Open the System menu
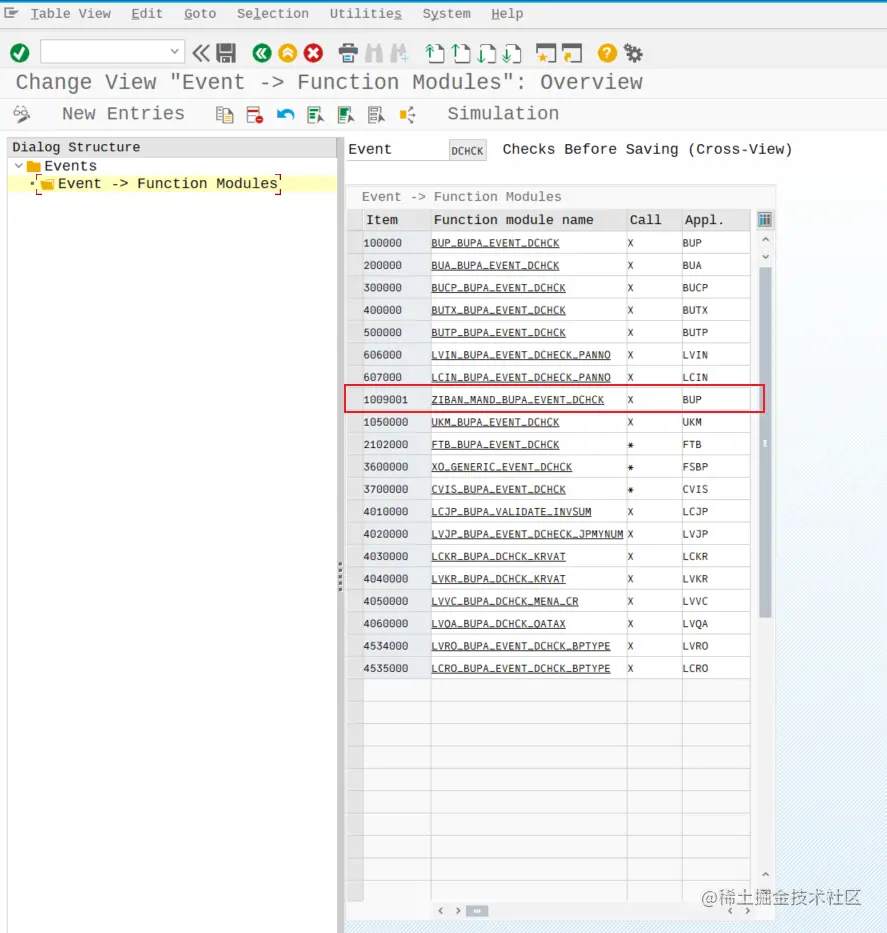 pyautogui.click(x=446, y=14)
